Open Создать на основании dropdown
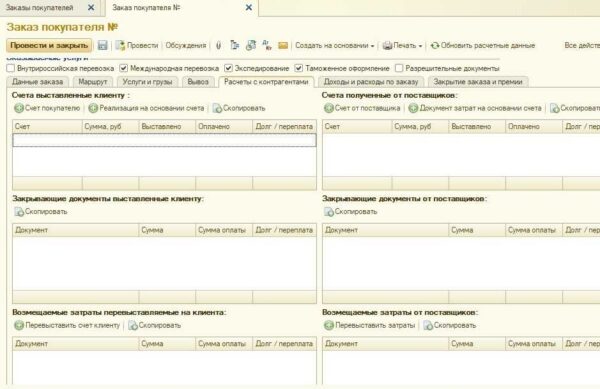The height and width of the screenshot is (389, 600). 334,46
